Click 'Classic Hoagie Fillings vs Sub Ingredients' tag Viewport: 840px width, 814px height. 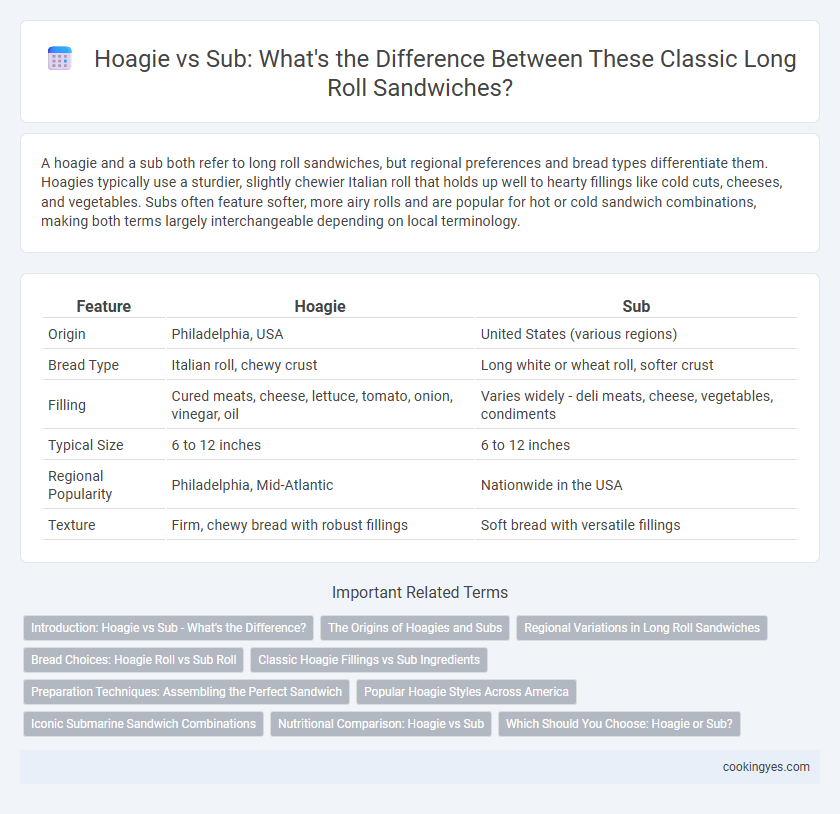tap(369, 660)
